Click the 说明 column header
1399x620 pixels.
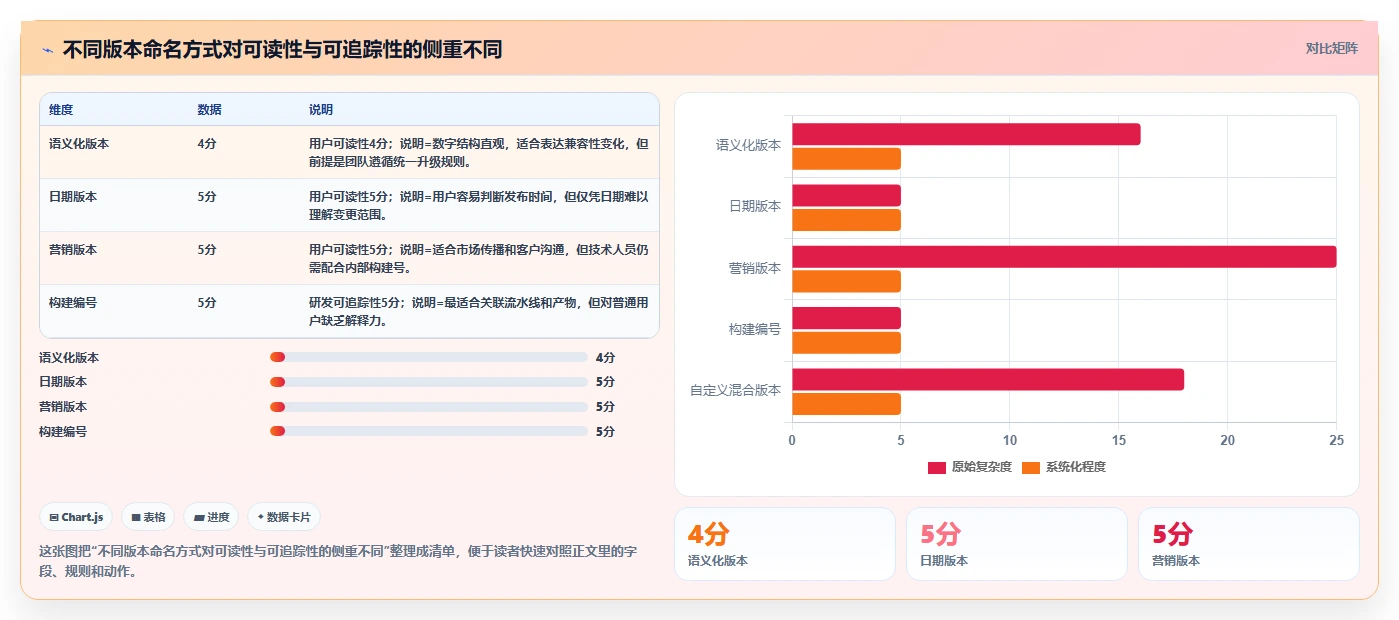[321, 109]
